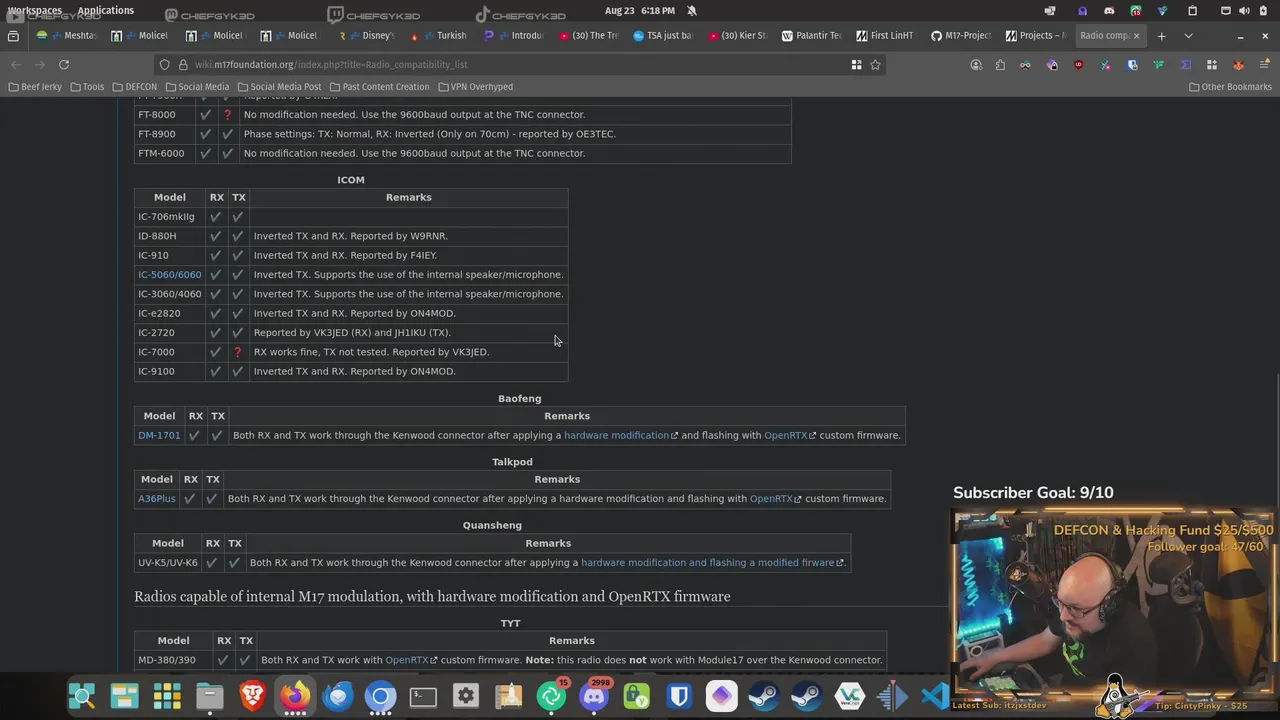Switch to the M17-Project GitHub tab
The image size is (1280, 720).
point(960,36)
